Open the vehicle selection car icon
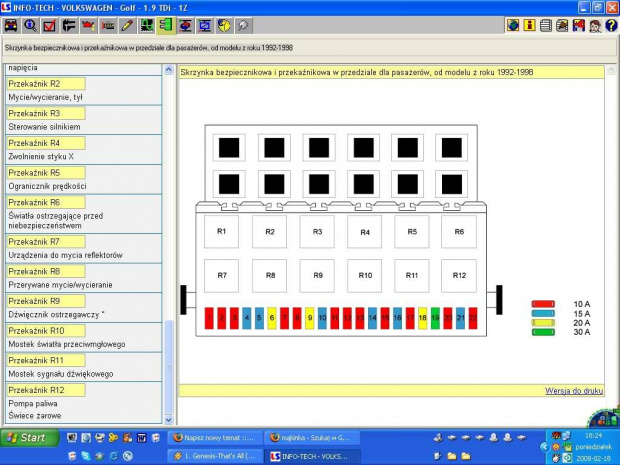Viewport: 620px width, 465px height. (x=11, y=26)
